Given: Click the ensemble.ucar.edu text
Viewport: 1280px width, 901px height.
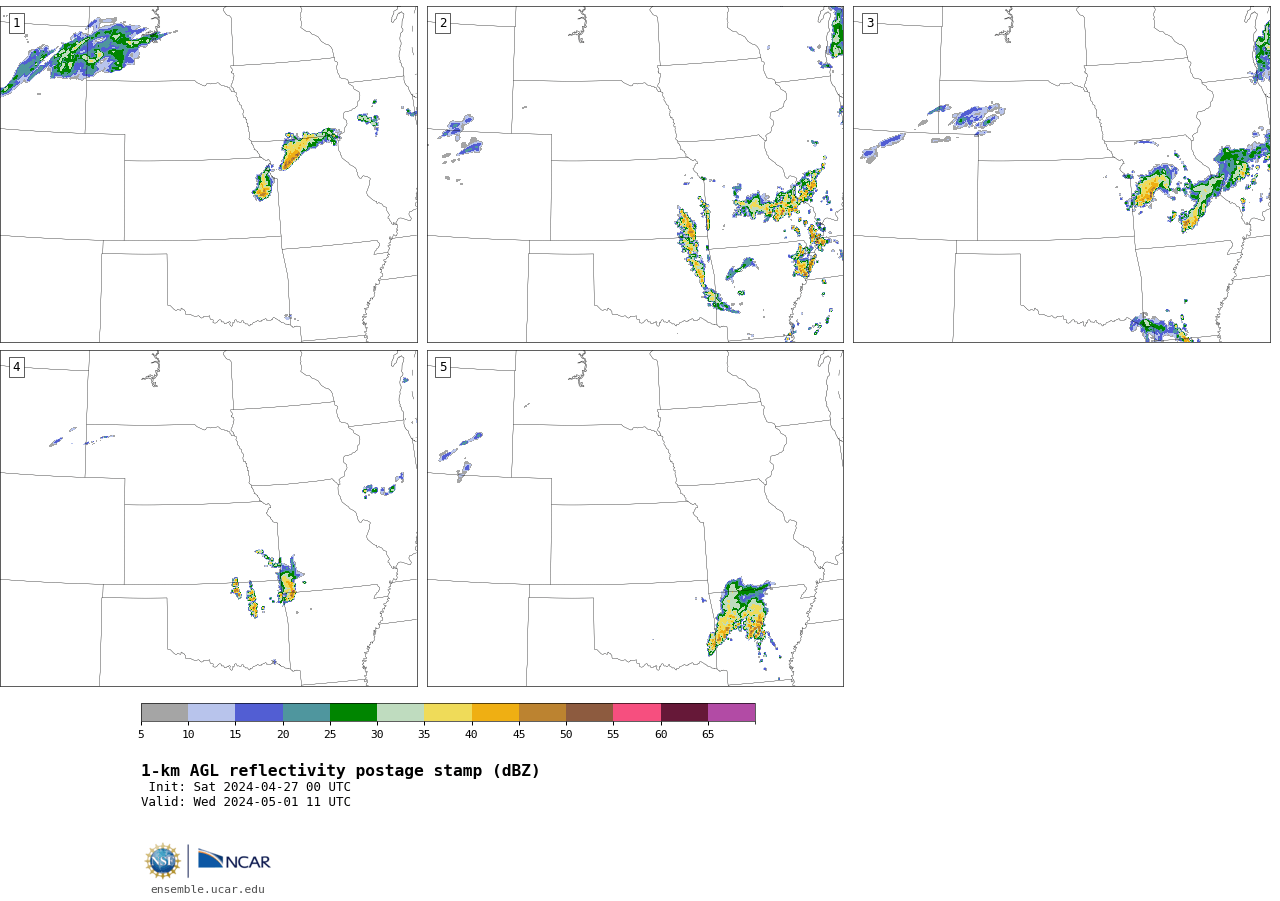Looking at the screenshot, I should click(208, 889).
